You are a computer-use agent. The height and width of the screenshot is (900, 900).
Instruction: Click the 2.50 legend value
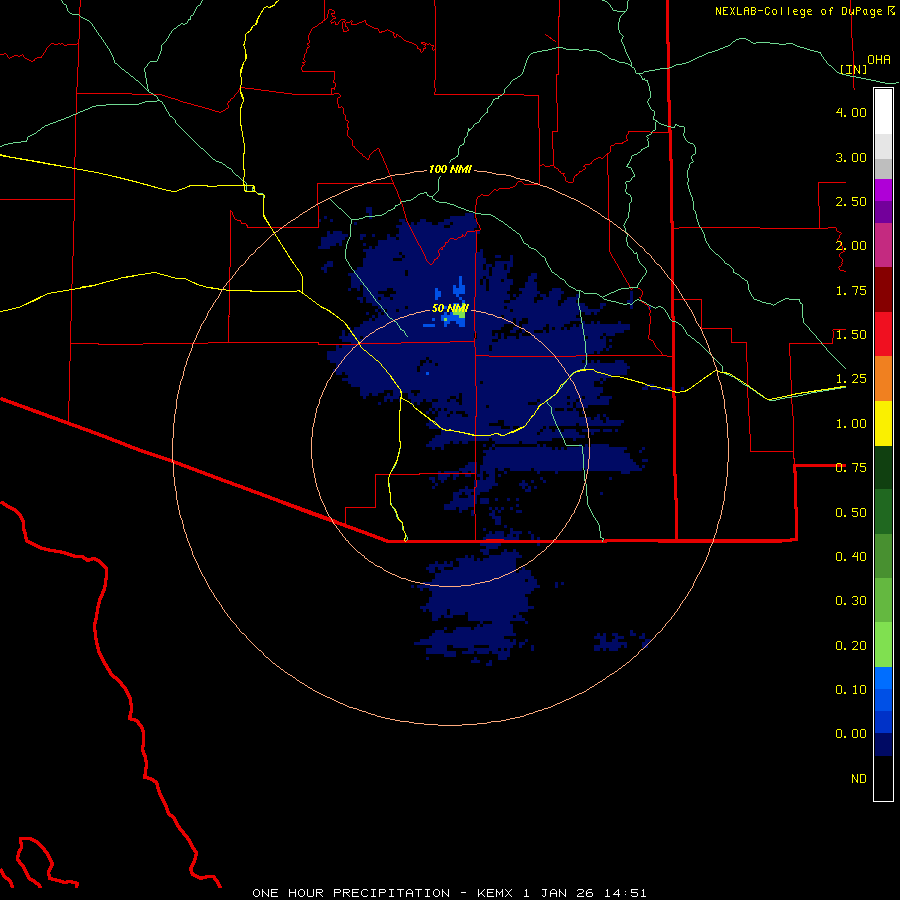pos(851,201)
